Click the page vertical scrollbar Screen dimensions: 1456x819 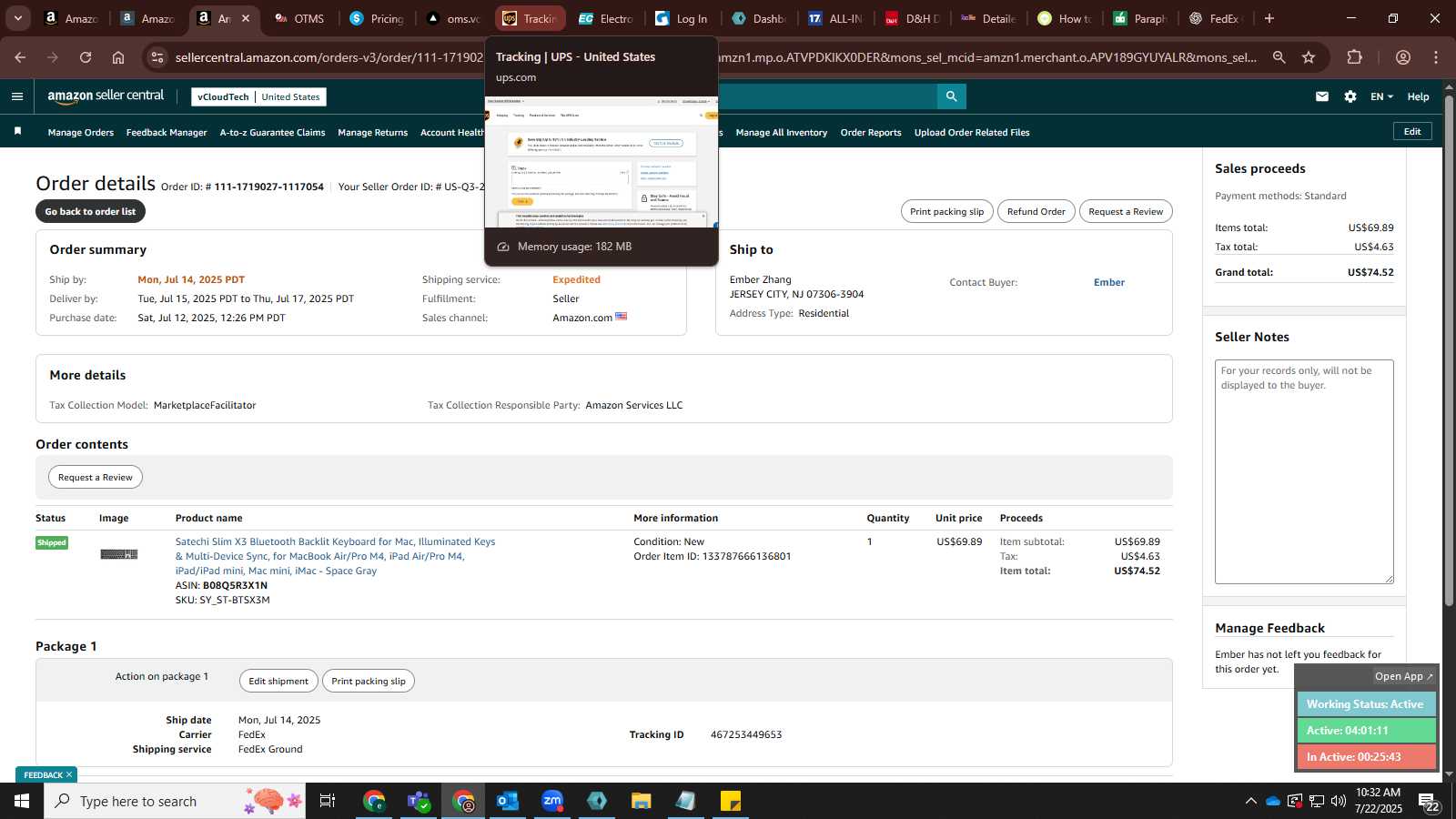tap(1449, 350)
